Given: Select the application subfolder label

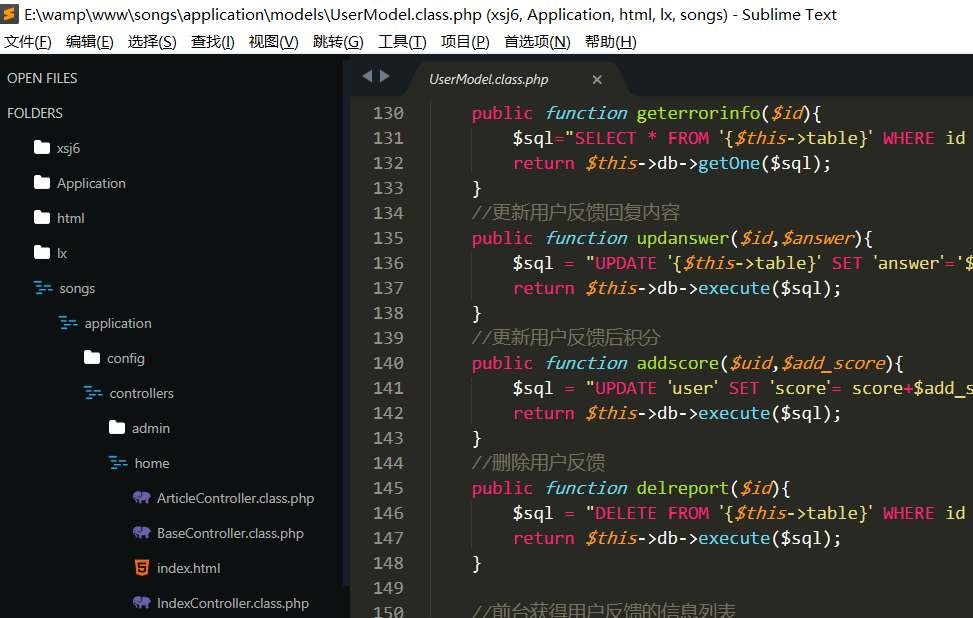Looking at the screenshot, I should point(118,323).
